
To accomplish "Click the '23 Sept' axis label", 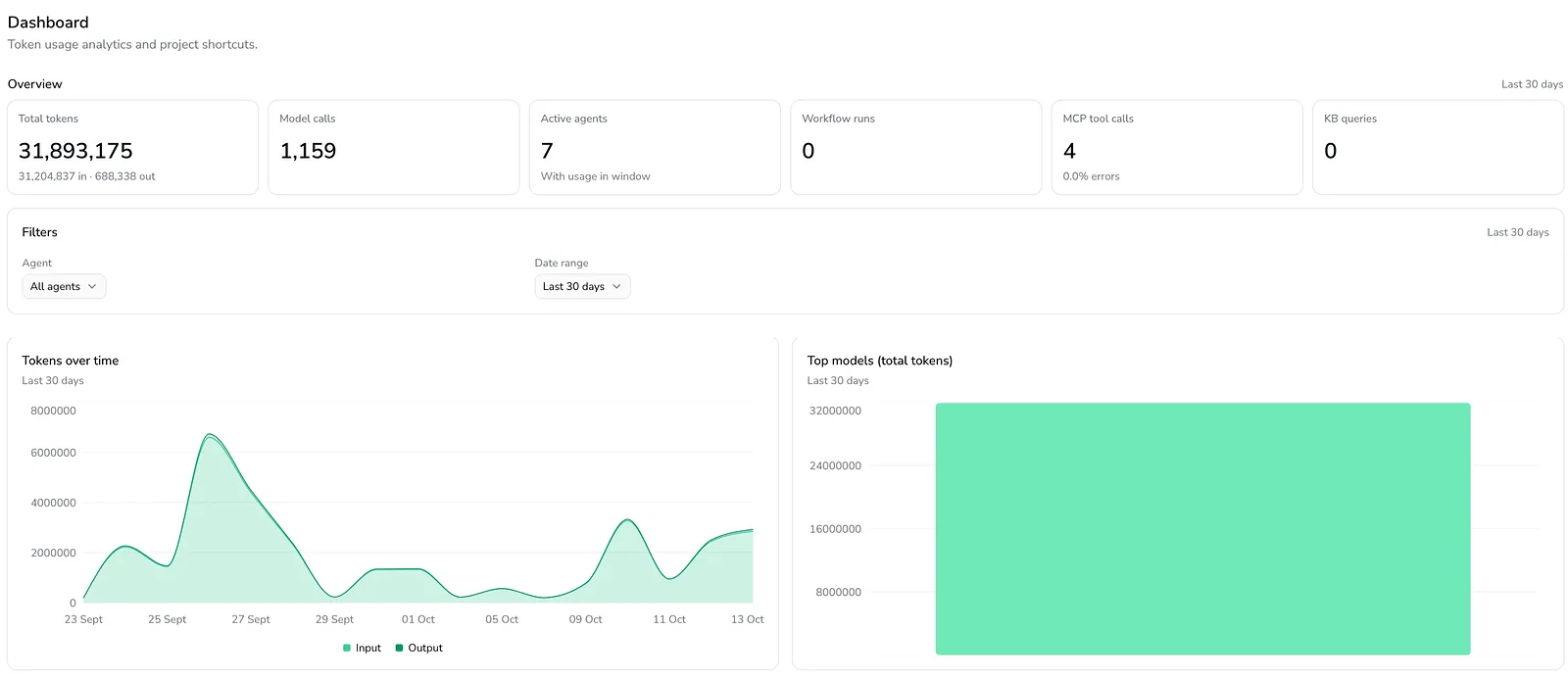I will [x=83, y=619].
